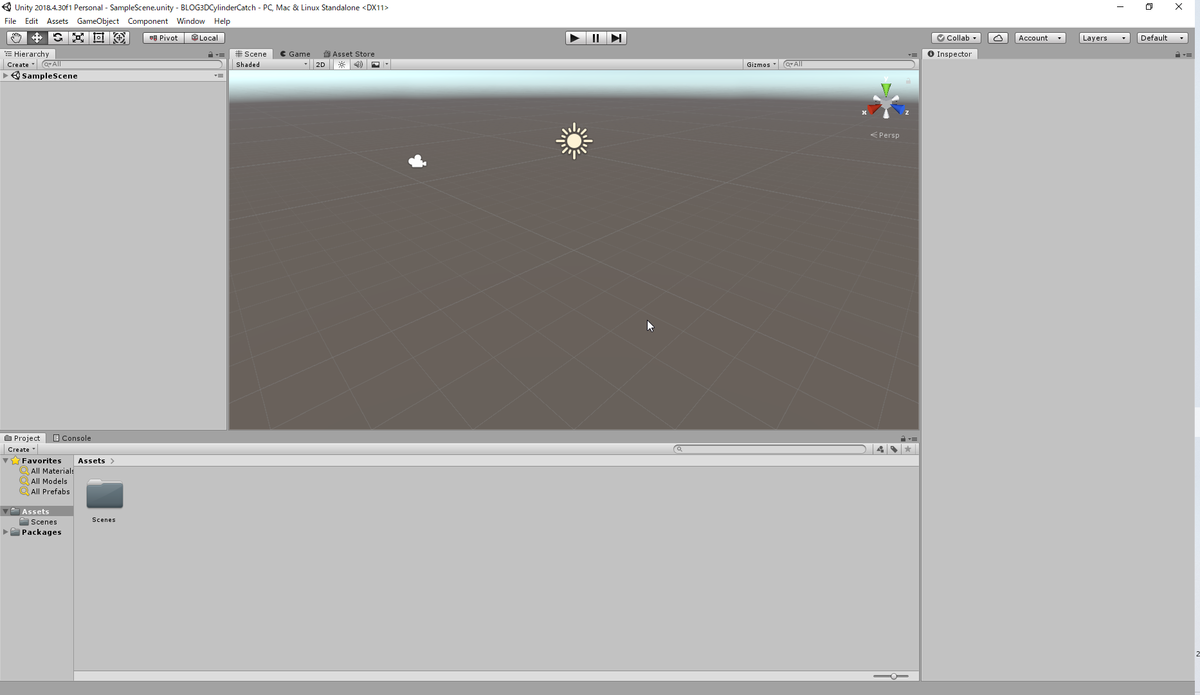
Task: Open the Help menu
Action: point(222,21)
